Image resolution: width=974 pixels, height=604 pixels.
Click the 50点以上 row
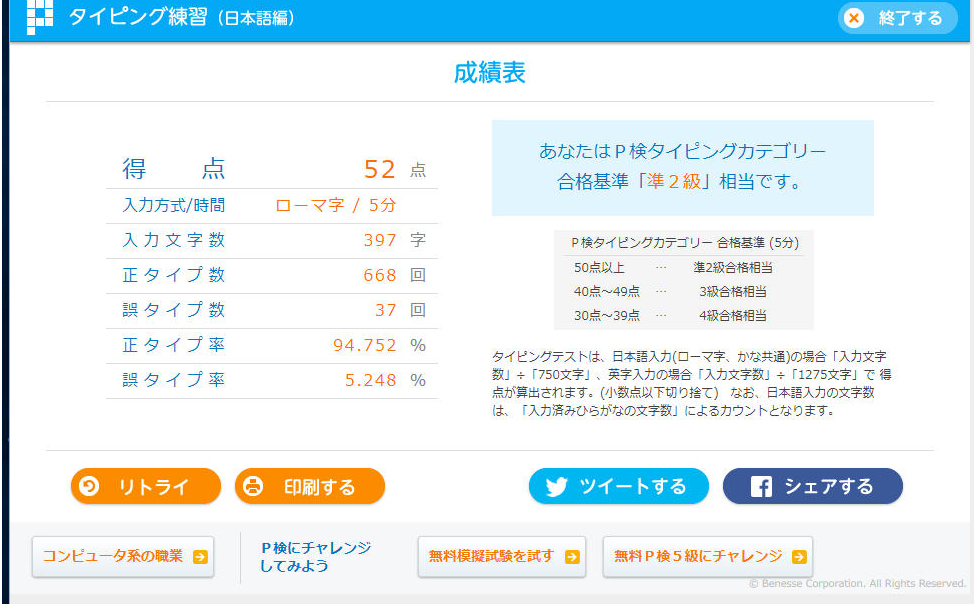click(683, 268)
